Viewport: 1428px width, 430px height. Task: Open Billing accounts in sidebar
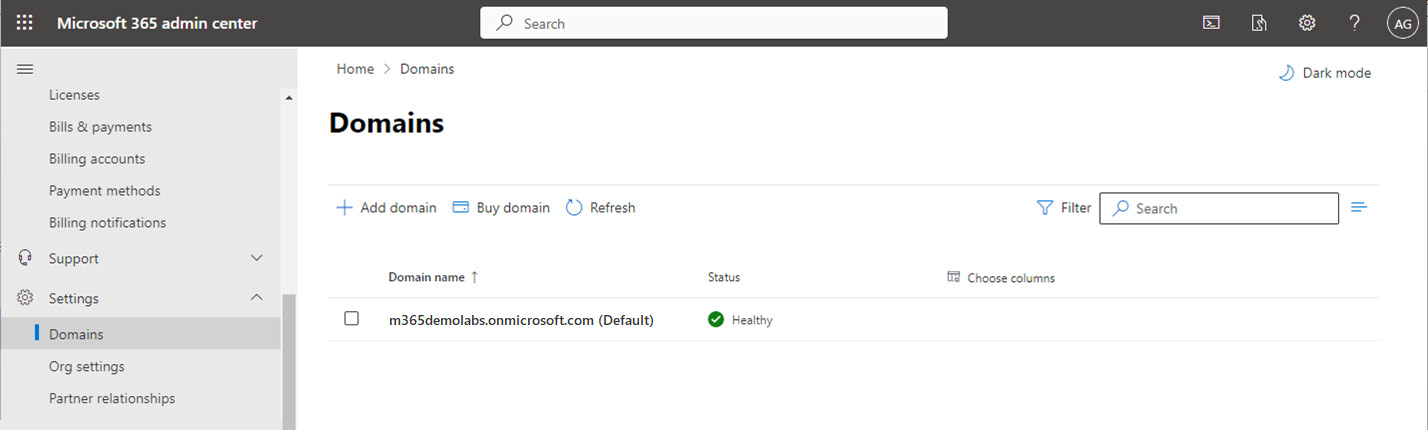[x=97, y=159]
